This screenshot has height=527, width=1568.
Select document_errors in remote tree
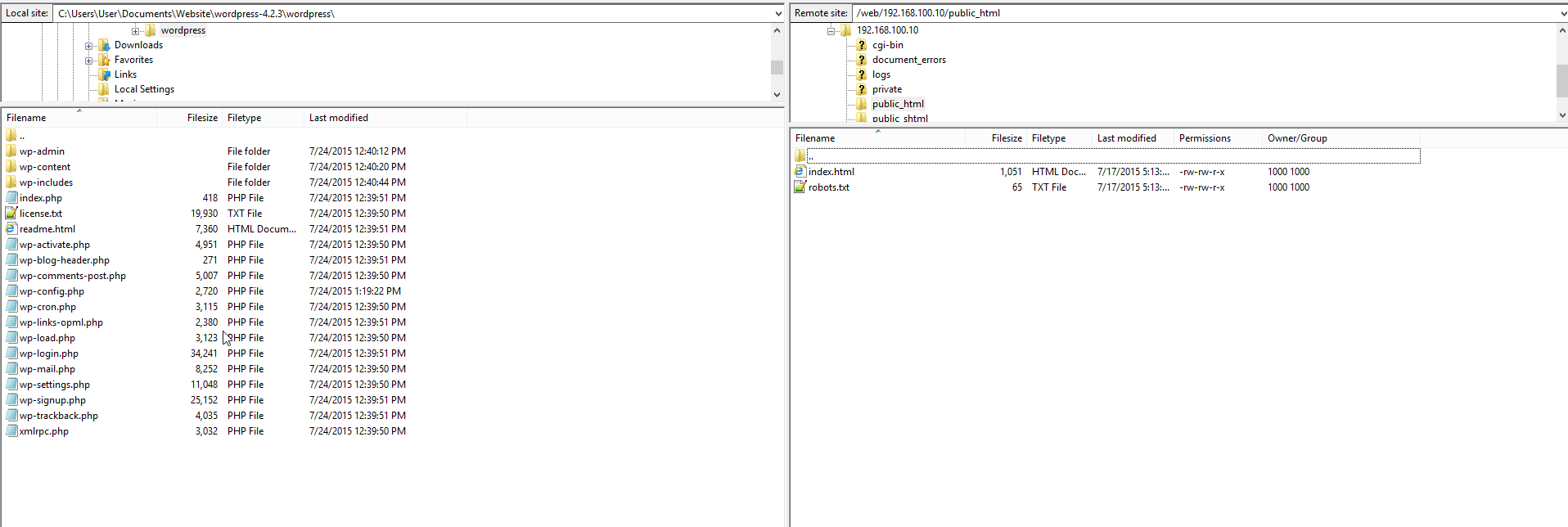[909, 60]
